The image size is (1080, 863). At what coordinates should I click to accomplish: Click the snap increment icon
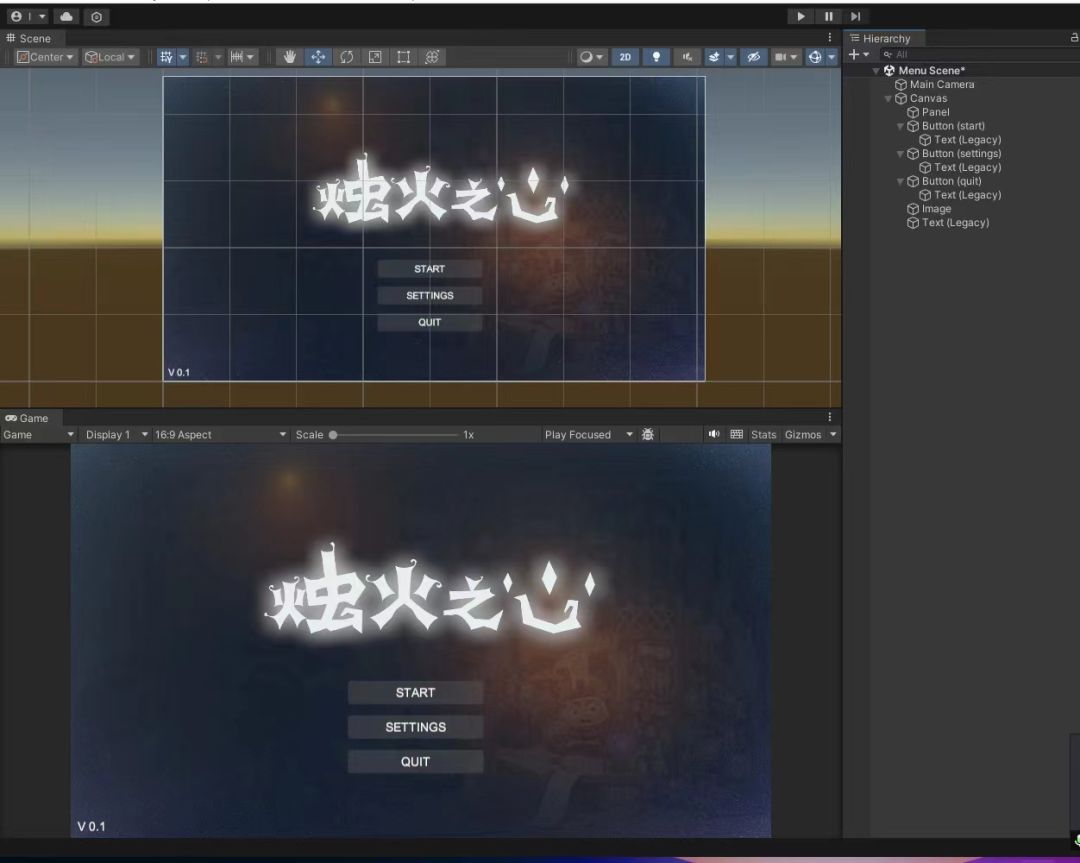[x=202, y=57]
